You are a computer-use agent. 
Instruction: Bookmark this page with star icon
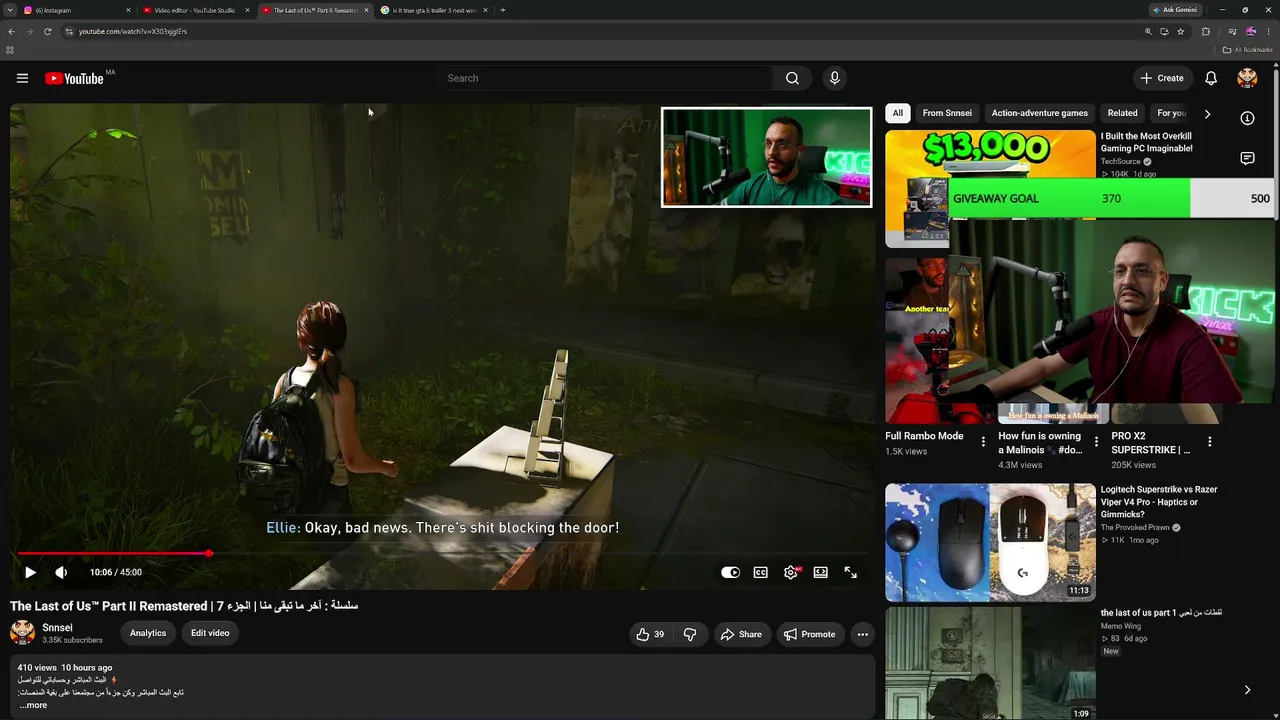click(1180, 31)
